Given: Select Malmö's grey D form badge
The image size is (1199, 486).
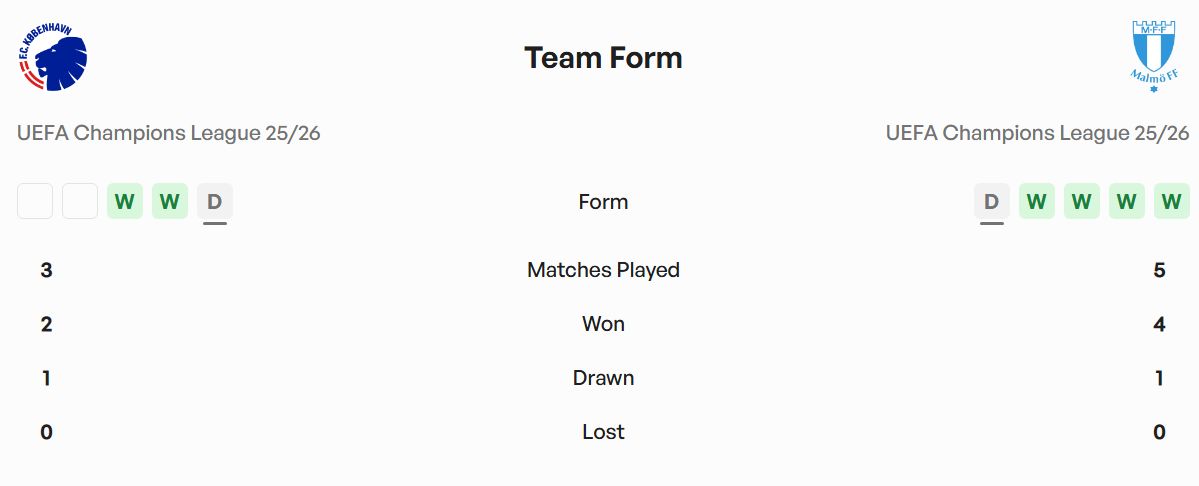Looking at the screenshot, I should pyautogui.click(x=991, y=202).
